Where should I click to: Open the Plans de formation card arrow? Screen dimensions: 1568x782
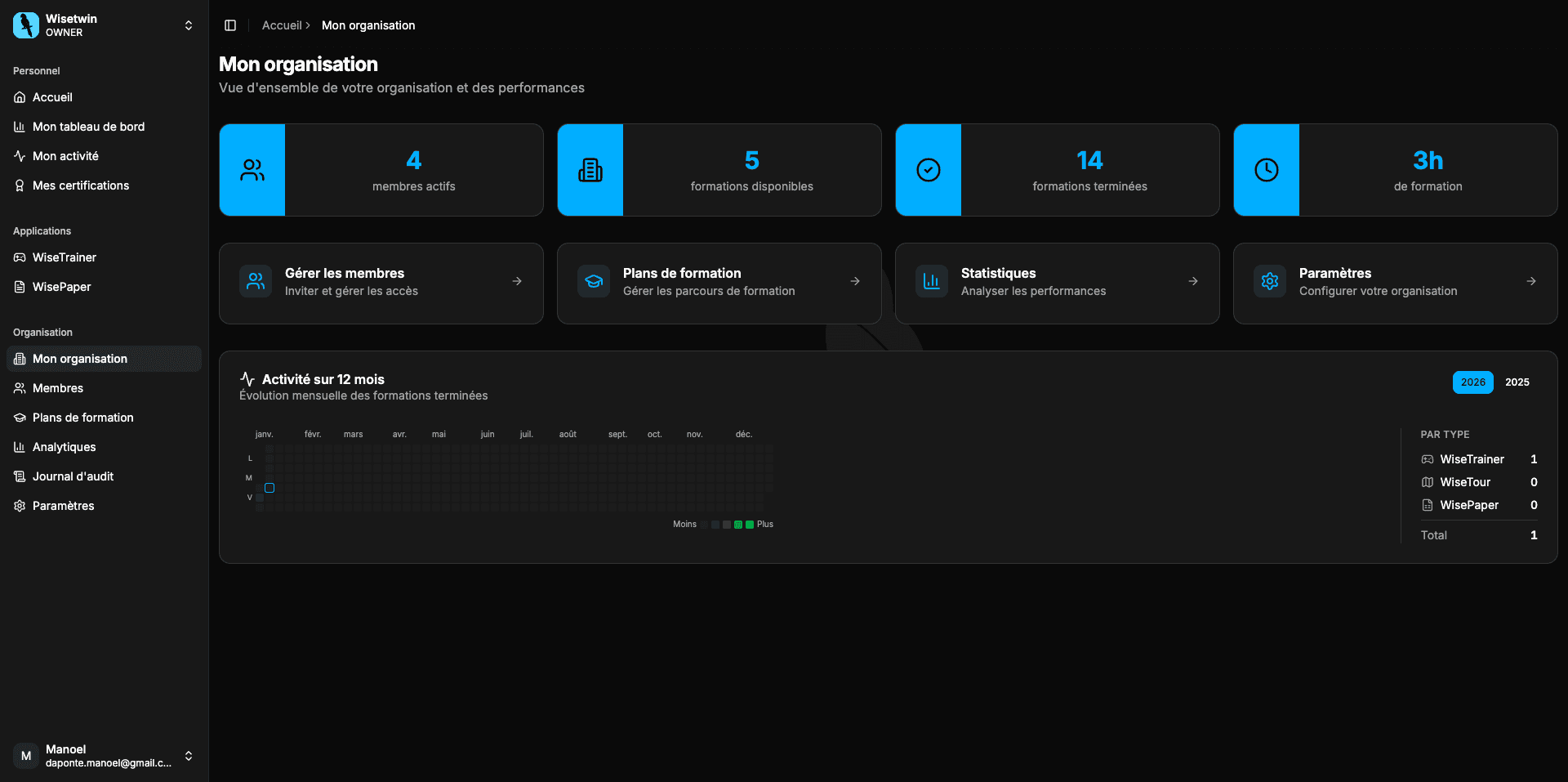point(854,281)
